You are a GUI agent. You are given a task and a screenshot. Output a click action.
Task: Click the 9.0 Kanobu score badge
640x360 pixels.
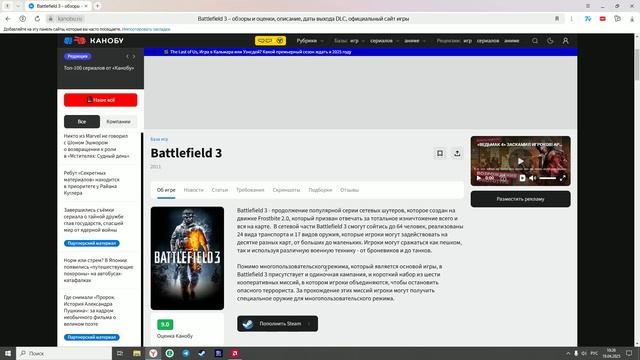[165, 324]
